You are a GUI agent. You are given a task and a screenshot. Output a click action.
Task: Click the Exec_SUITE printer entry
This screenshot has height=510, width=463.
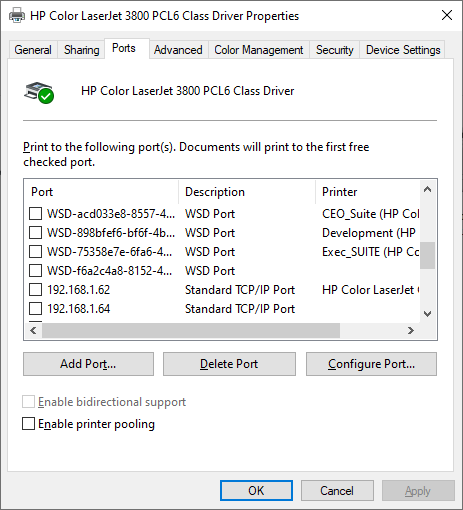[x=371, y=252]
